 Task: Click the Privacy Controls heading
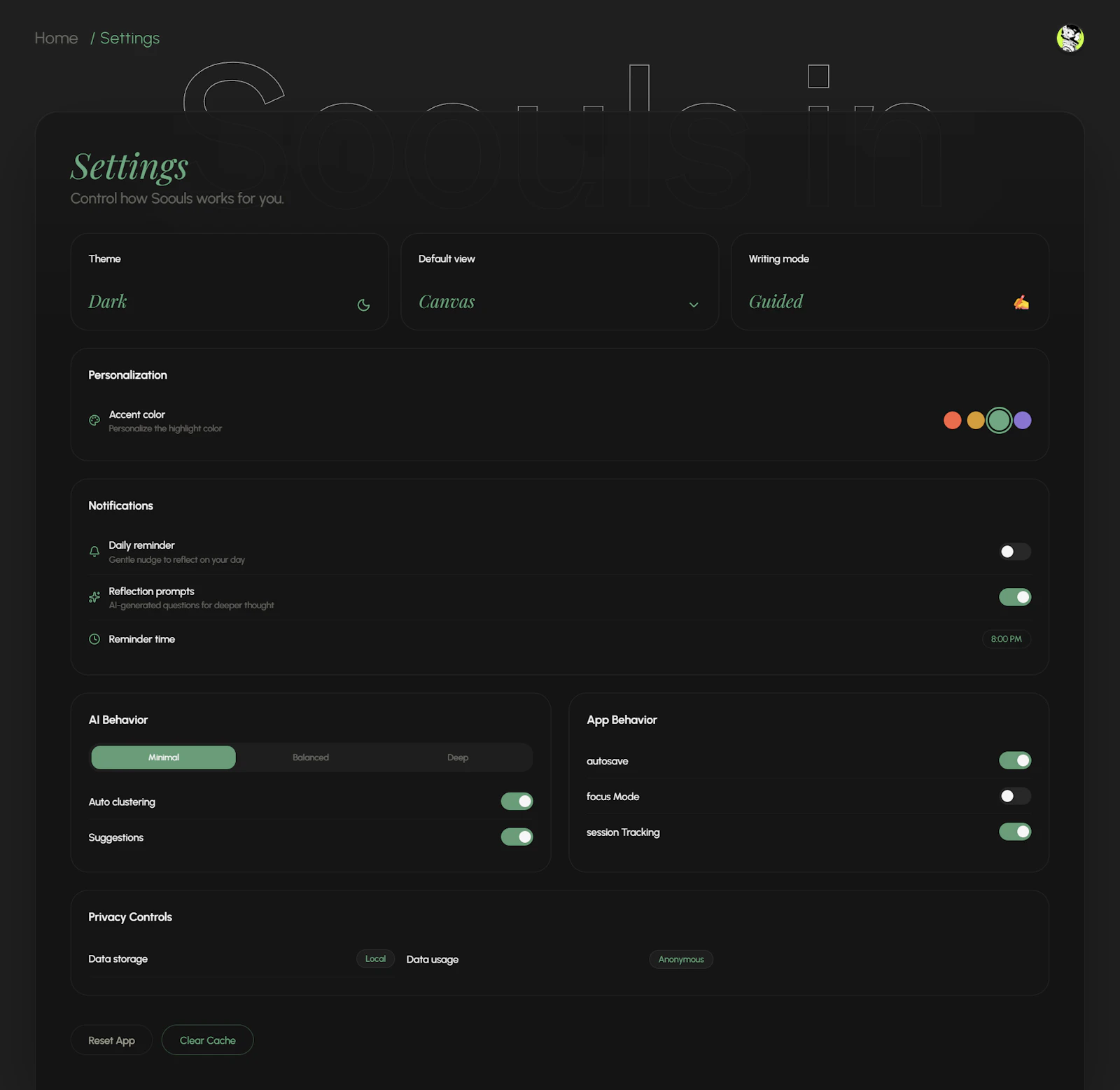(130, 917)
